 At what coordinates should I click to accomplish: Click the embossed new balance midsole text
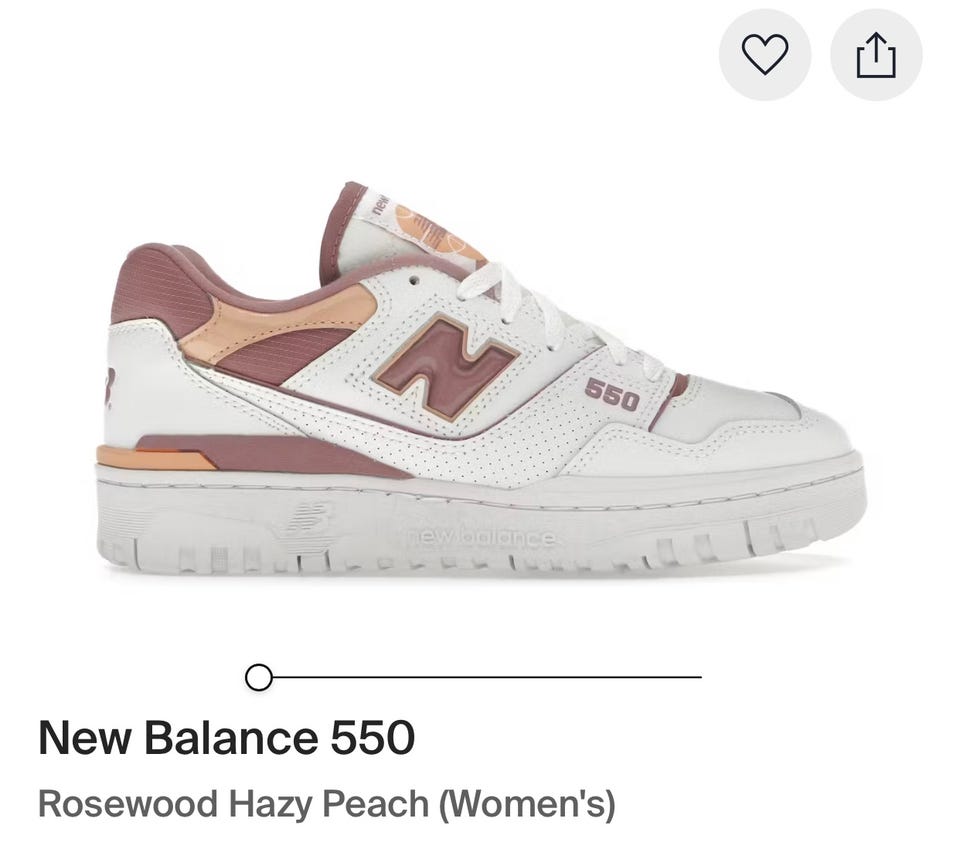(x=481, y=537)
